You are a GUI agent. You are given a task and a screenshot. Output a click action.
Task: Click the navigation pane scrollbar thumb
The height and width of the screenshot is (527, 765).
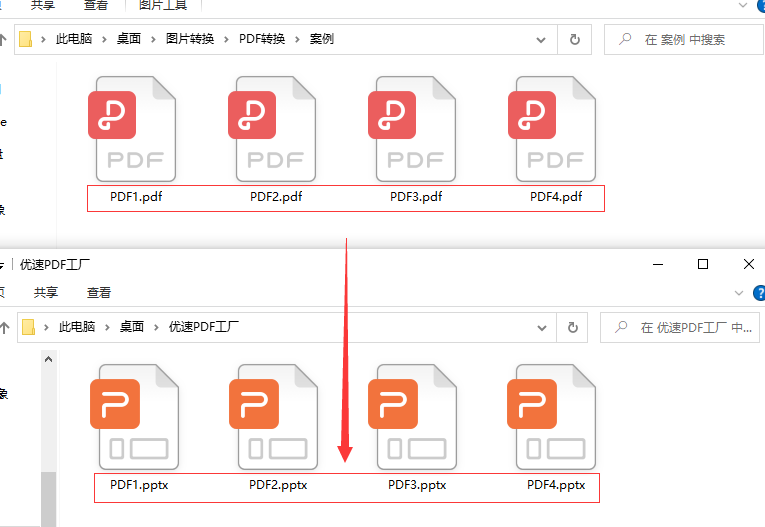(48, 499)
